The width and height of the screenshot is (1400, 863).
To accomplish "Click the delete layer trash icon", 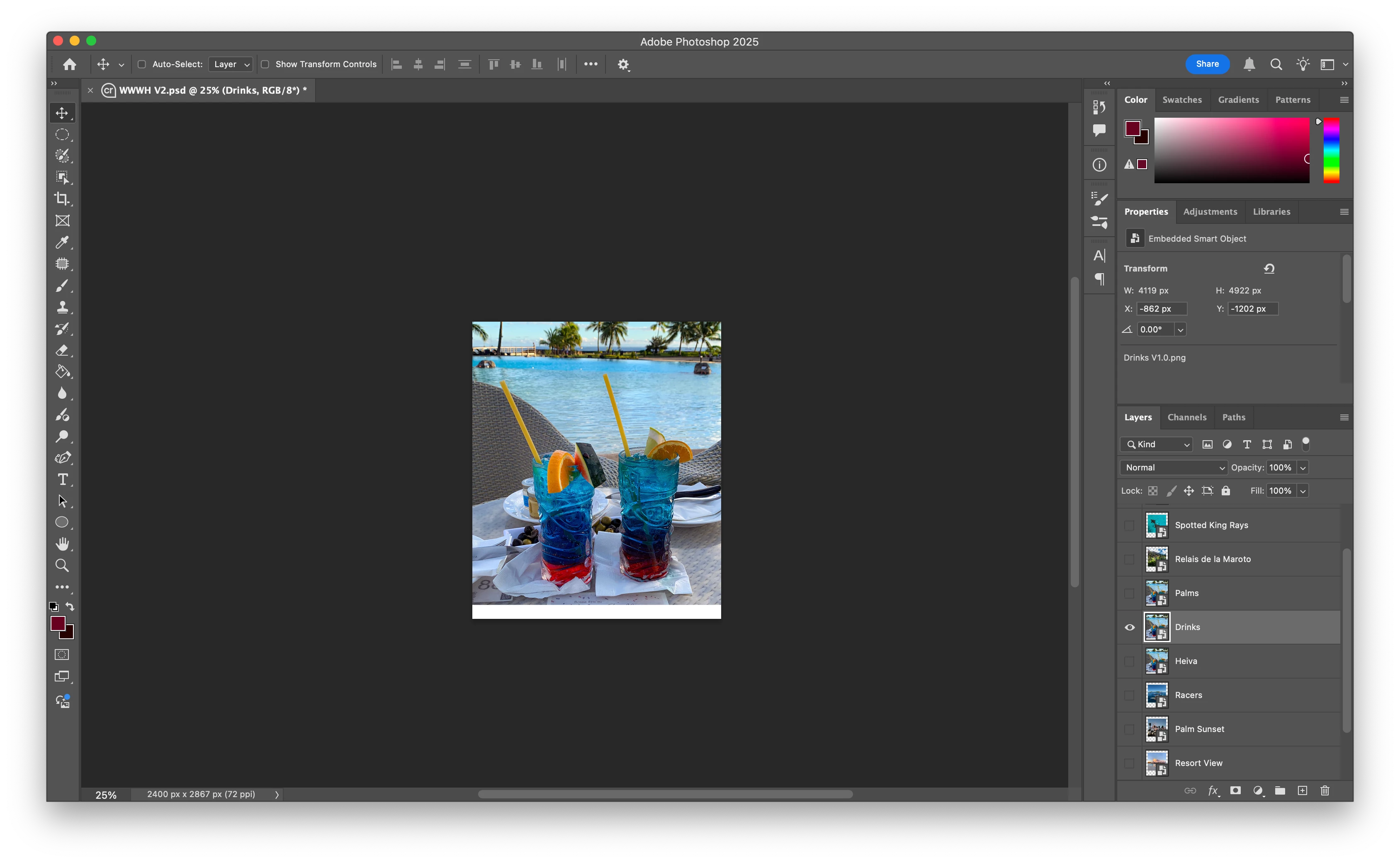I will [x=1325, y=790].
